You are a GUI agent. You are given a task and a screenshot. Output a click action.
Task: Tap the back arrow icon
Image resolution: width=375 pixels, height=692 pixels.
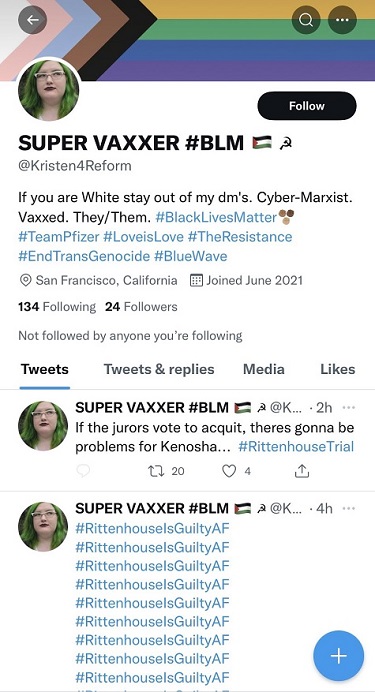click(x=32, y=19)
